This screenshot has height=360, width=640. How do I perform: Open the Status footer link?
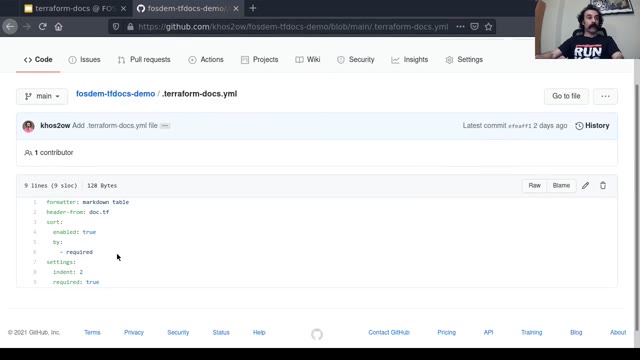pos(221,333)
